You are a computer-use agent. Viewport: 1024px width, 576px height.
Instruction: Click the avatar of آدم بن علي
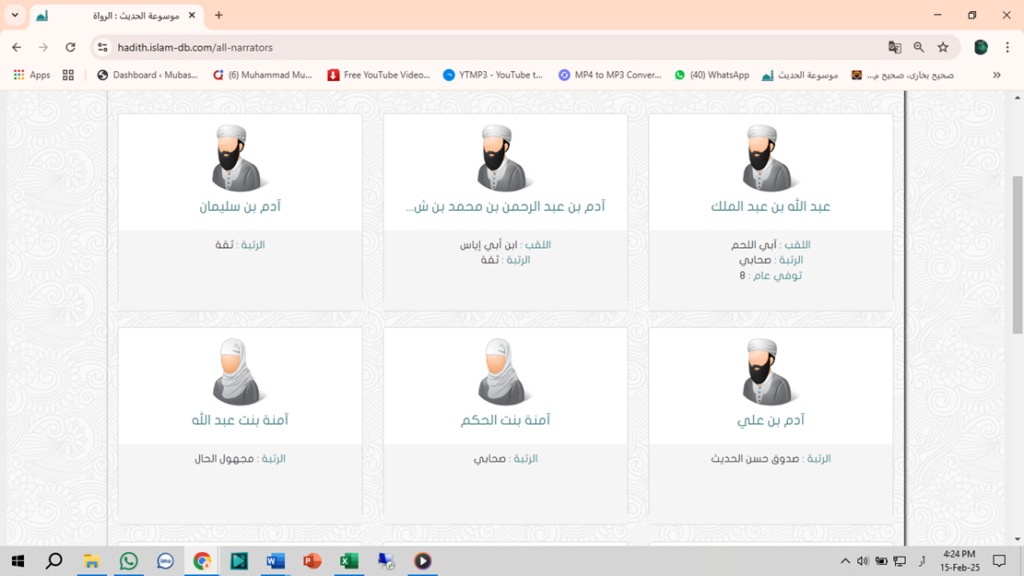click(768, 372)
